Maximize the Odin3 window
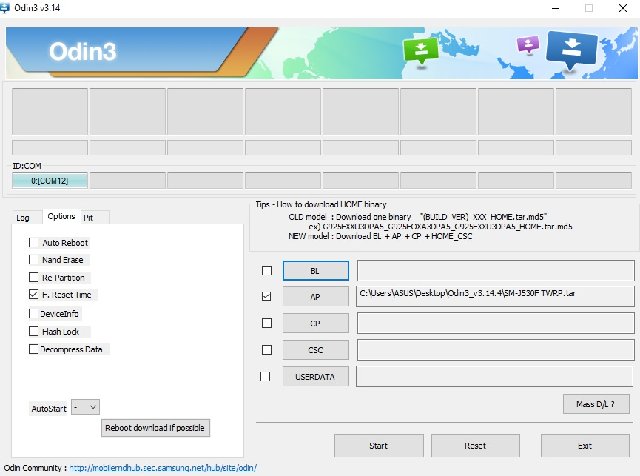 click(589, 8)
